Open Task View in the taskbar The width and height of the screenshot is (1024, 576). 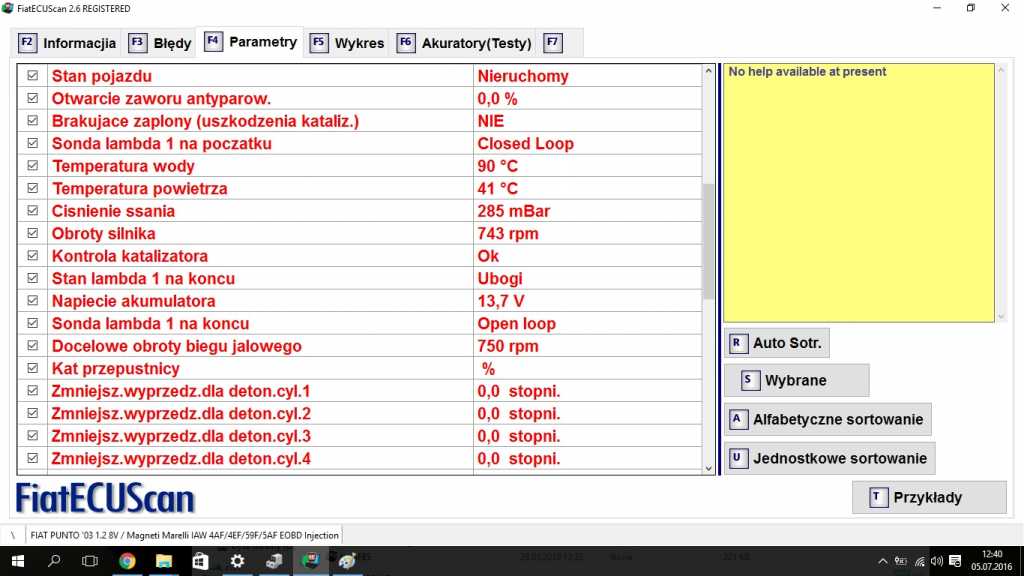90,561
